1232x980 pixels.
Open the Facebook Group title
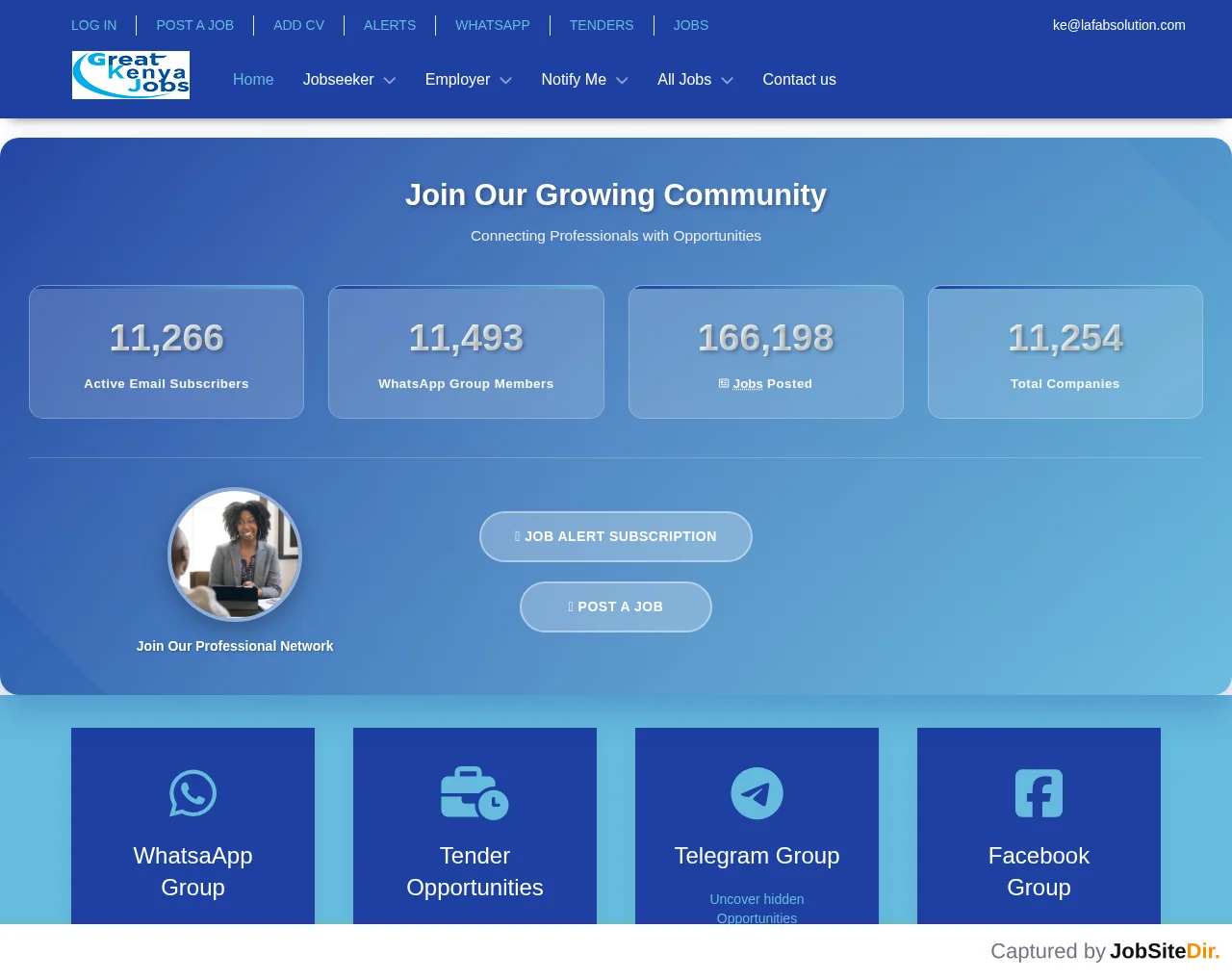click(1039, 871)
